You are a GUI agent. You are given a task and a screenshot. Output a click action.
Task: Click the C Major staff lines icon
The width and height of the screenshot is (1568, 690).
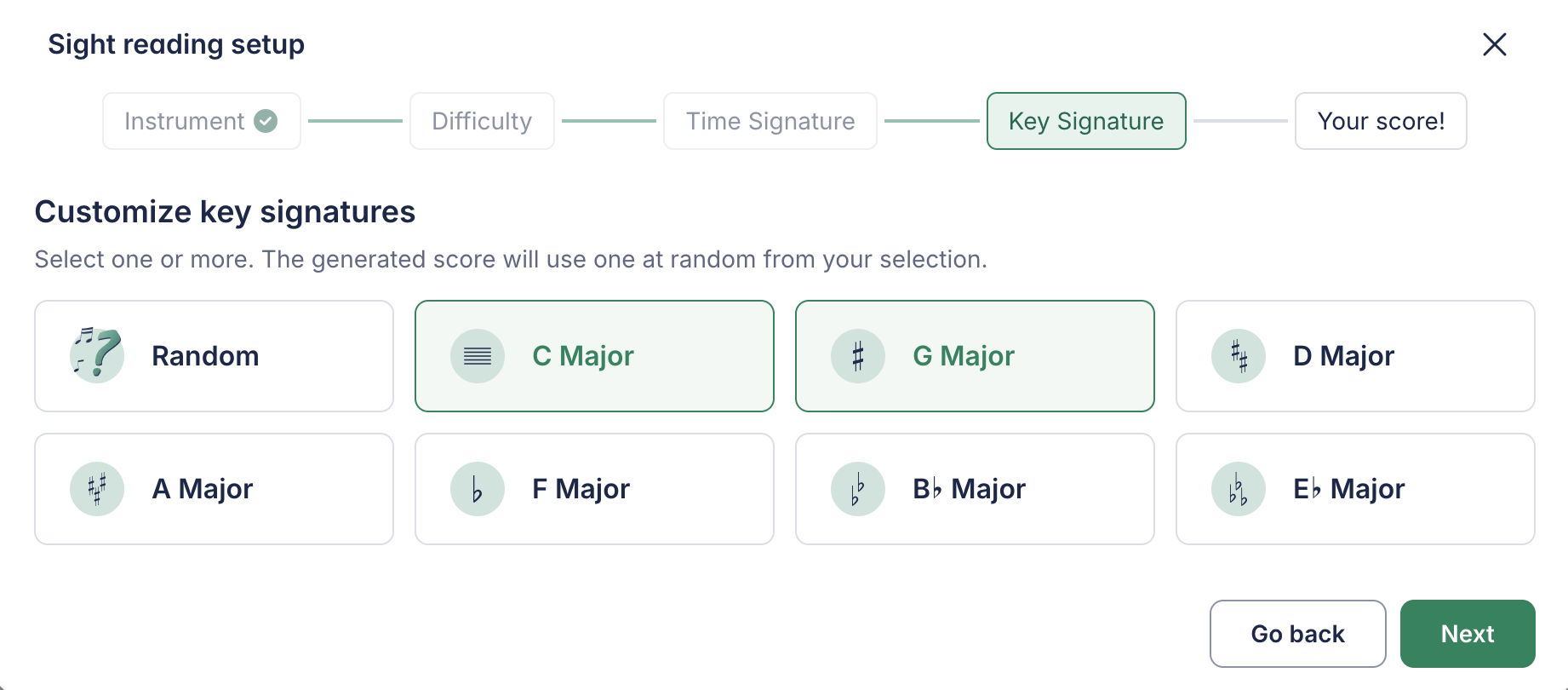(477, 356)
